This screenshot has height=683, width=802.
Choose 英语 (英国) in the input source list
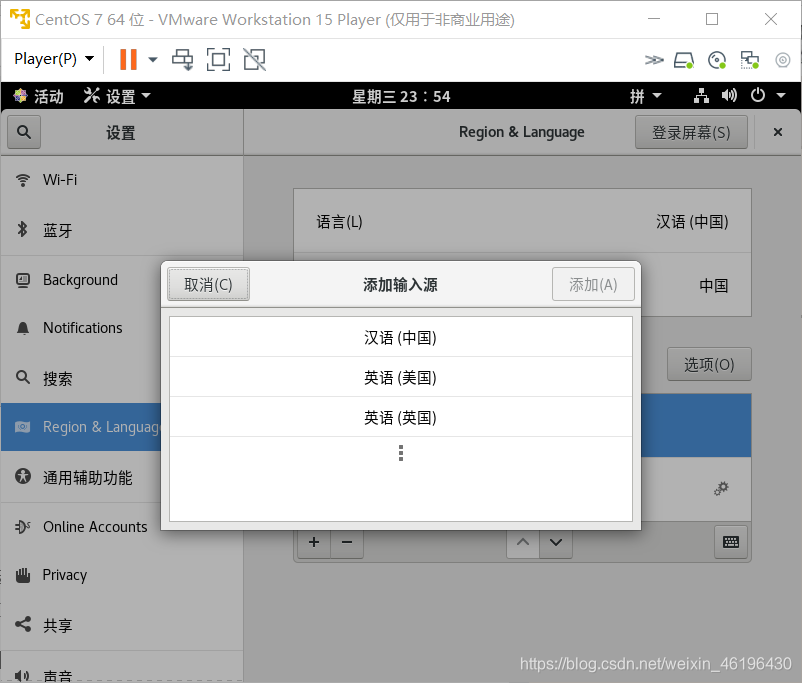400,417
